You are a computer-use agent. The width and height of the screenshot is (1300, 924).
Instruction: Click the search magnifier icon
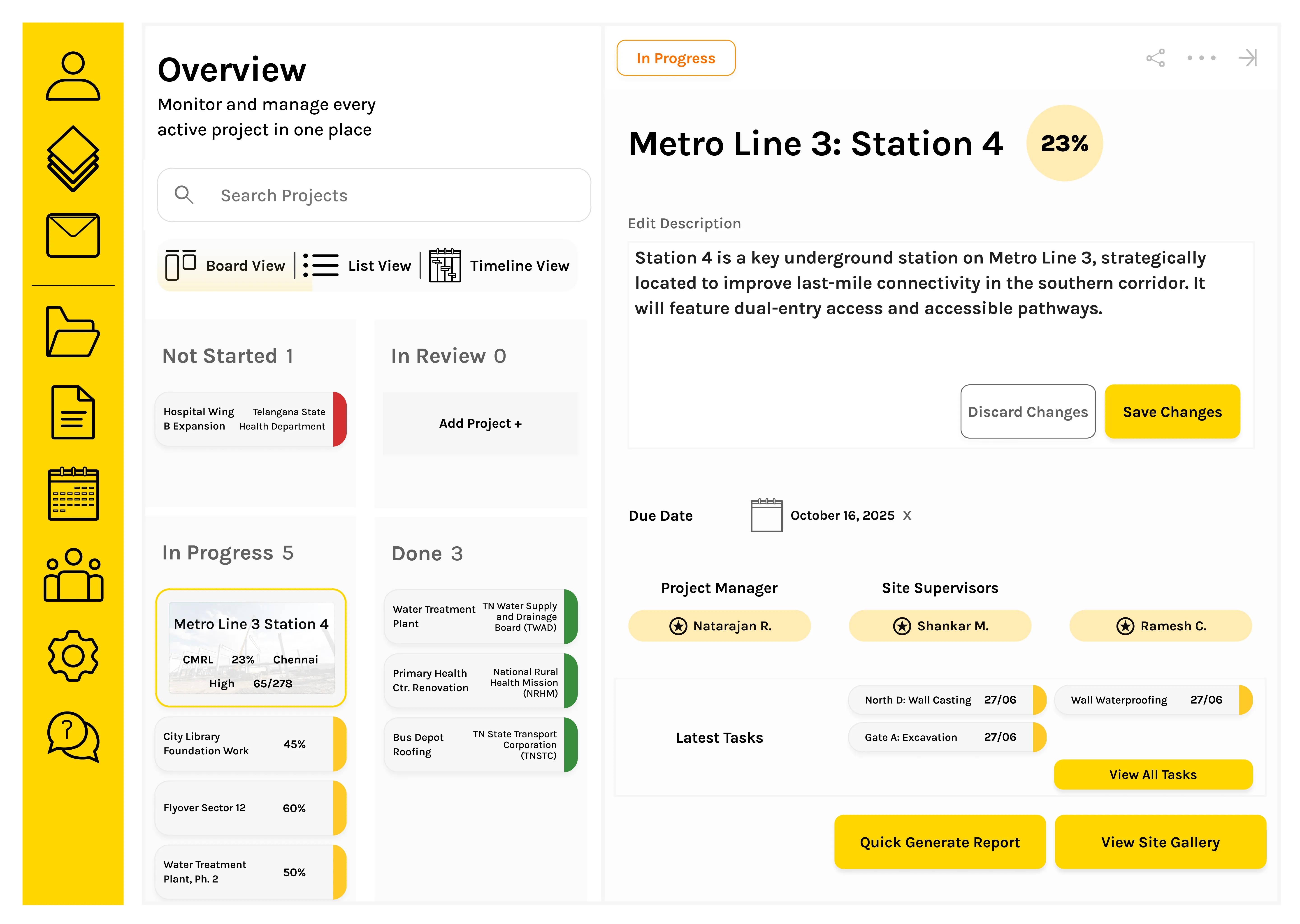coord(184,195)
